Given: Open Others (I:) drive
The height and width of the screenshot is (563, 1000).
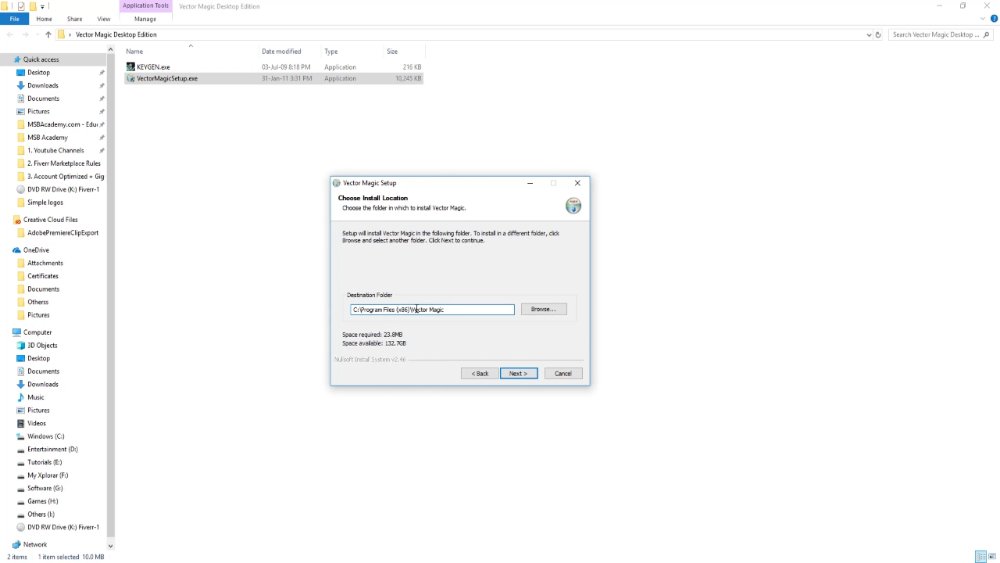Looking at the screenshot, I should [41, 514].
